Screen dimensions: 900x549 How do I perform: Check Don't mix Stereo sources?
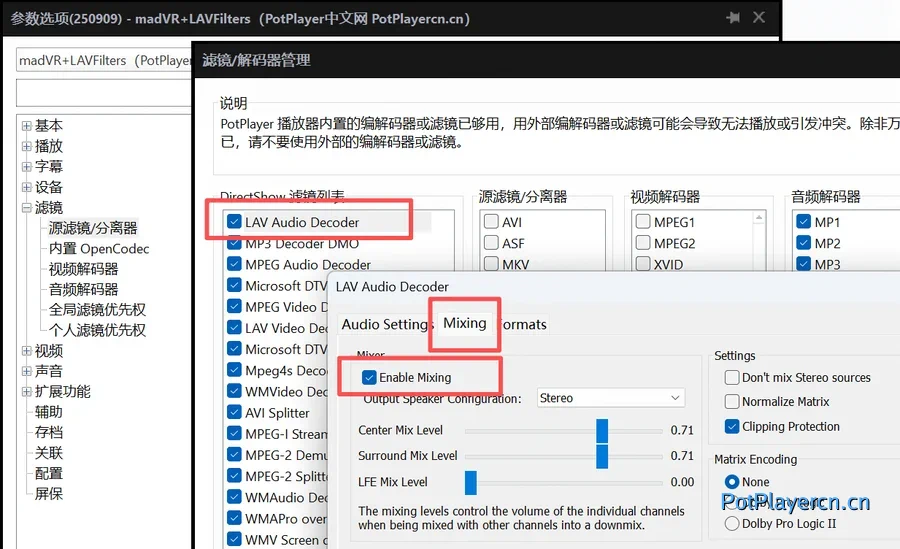[732, 377]
